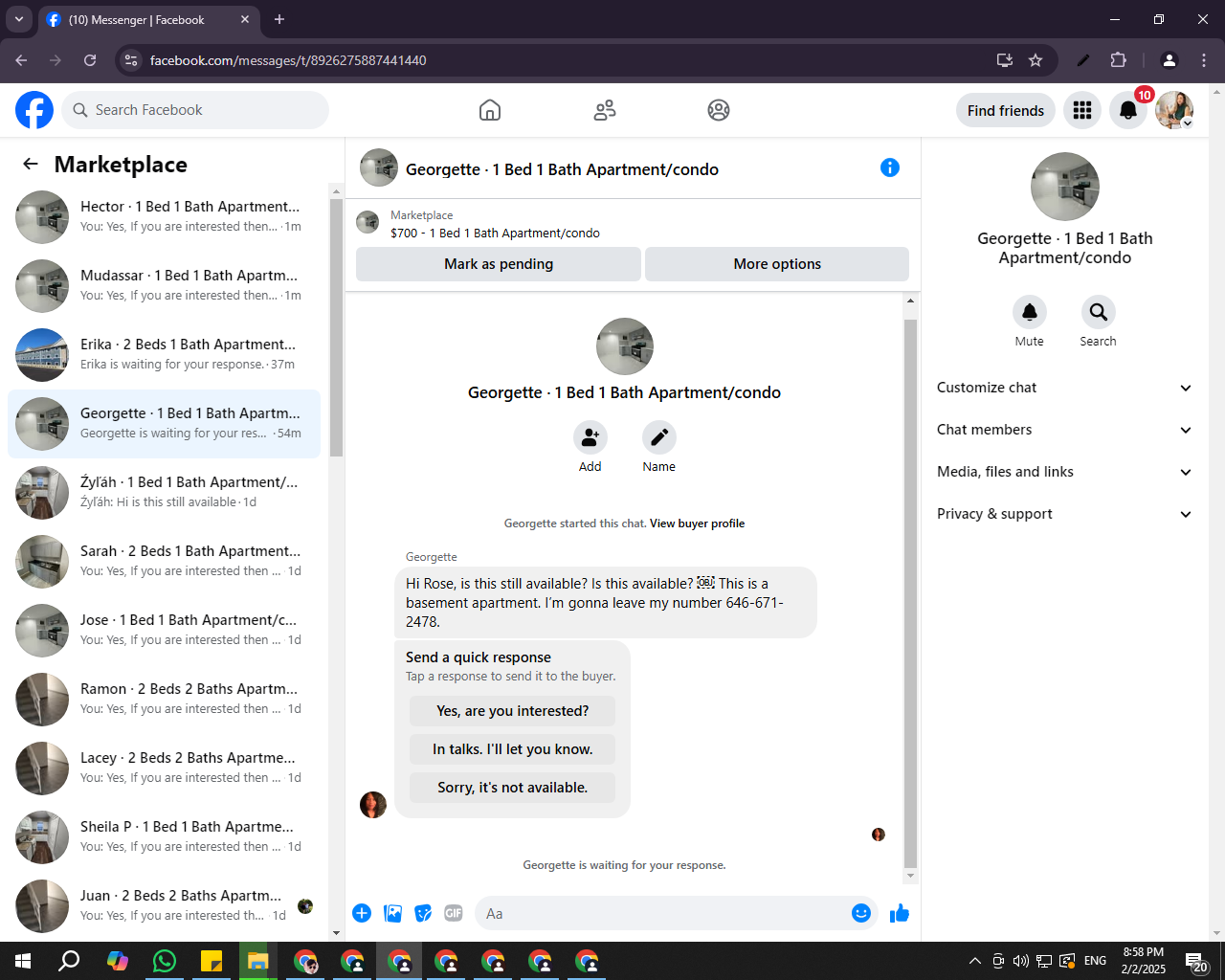Edit chat name with the pencil icon

coord(659,437)
